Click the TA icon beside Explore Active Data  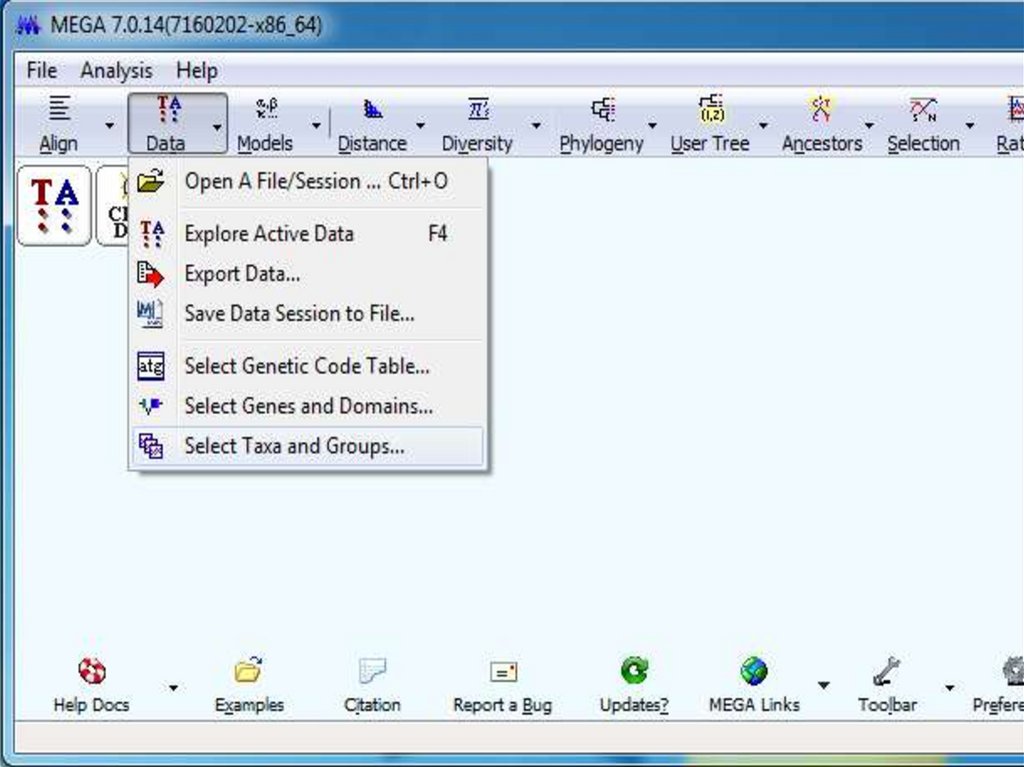pos(152,234)
